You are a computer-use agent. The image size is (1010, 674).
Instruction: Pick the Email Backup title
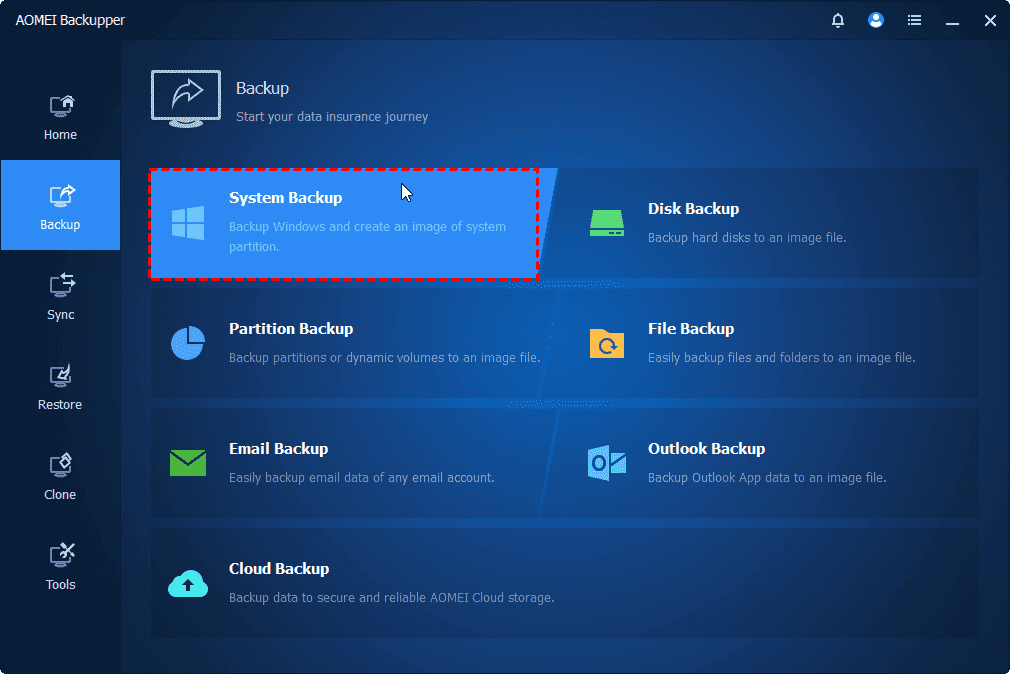[278, 448]
